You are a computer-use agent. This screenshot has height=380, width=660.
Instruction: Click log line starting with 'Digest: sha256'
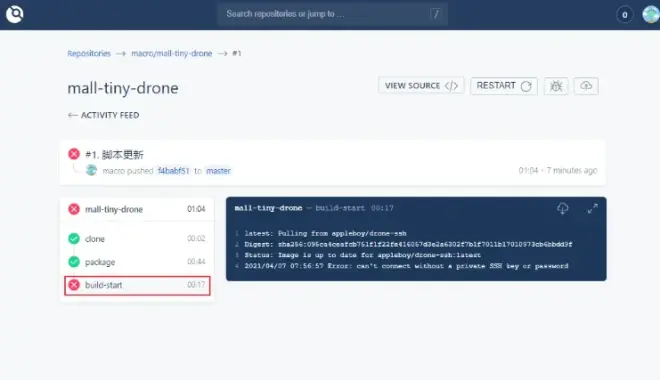[x=408, y=244]
